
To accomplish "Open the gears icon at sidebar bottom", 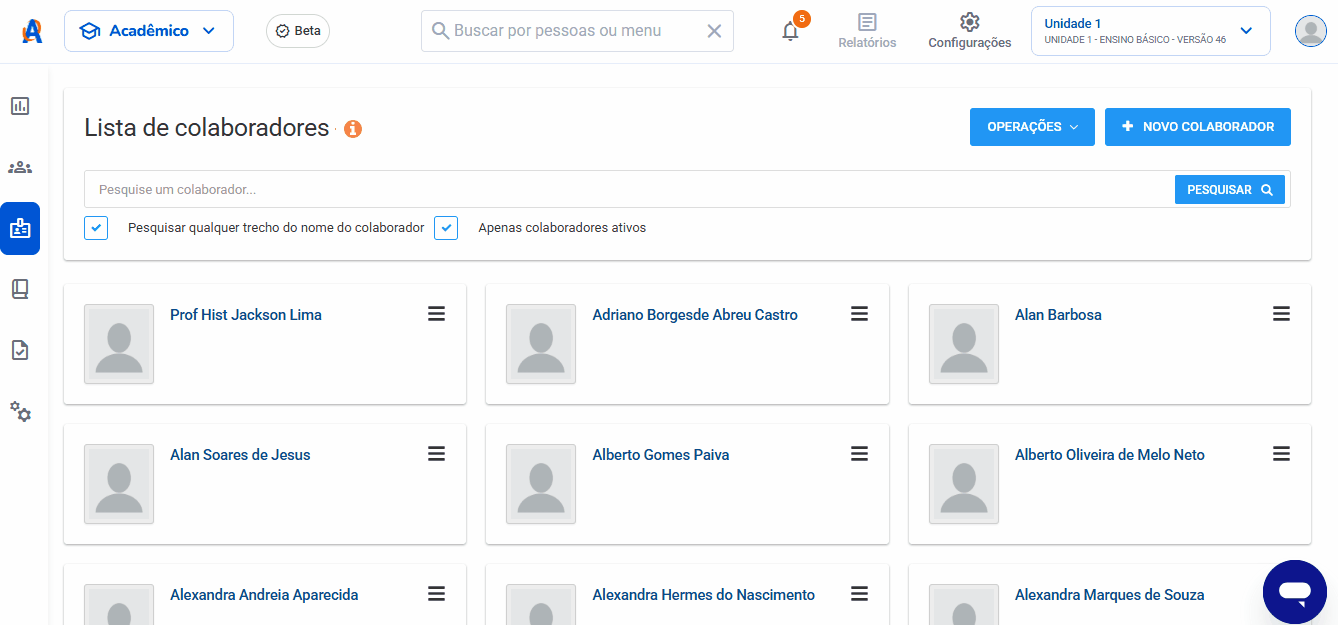I will [x=20, y=412].
